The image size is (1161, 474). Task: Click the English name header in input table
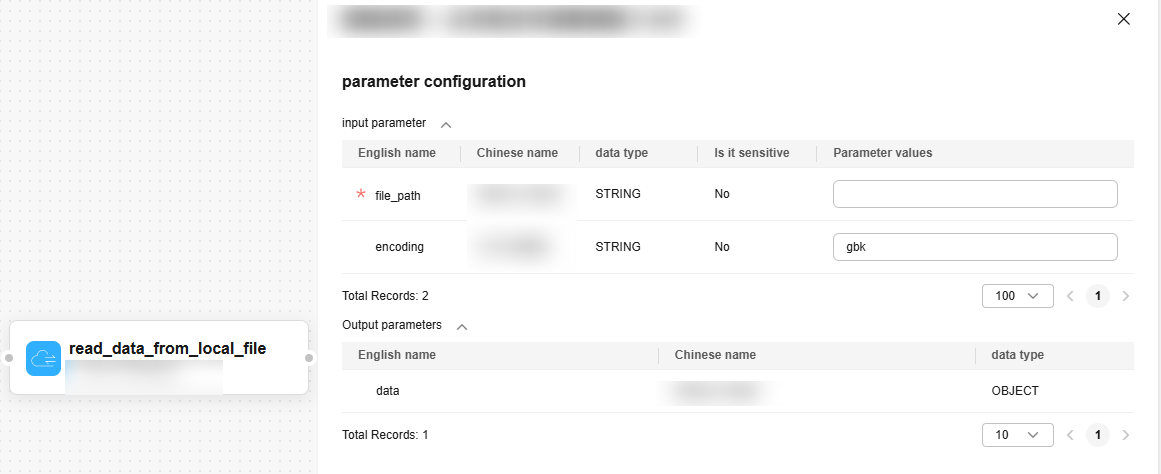click(x=397, y=153)
